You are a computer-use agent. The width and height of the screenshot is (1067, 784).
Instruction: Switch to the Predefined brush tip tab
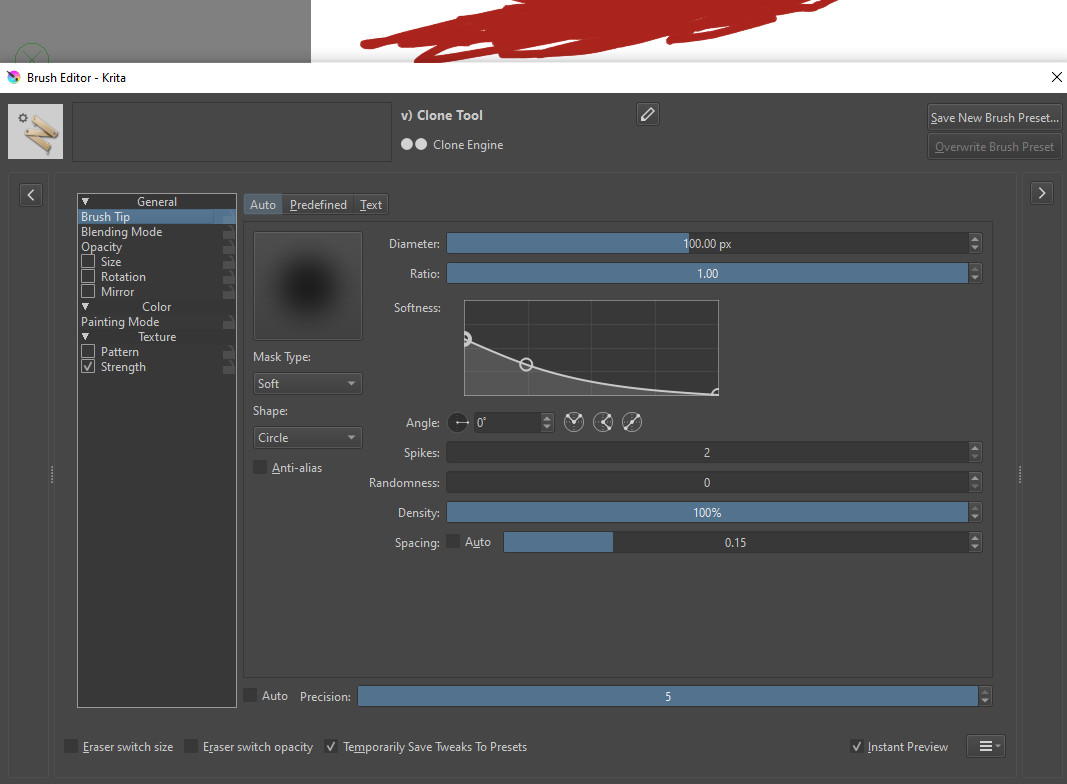(318, 205)
